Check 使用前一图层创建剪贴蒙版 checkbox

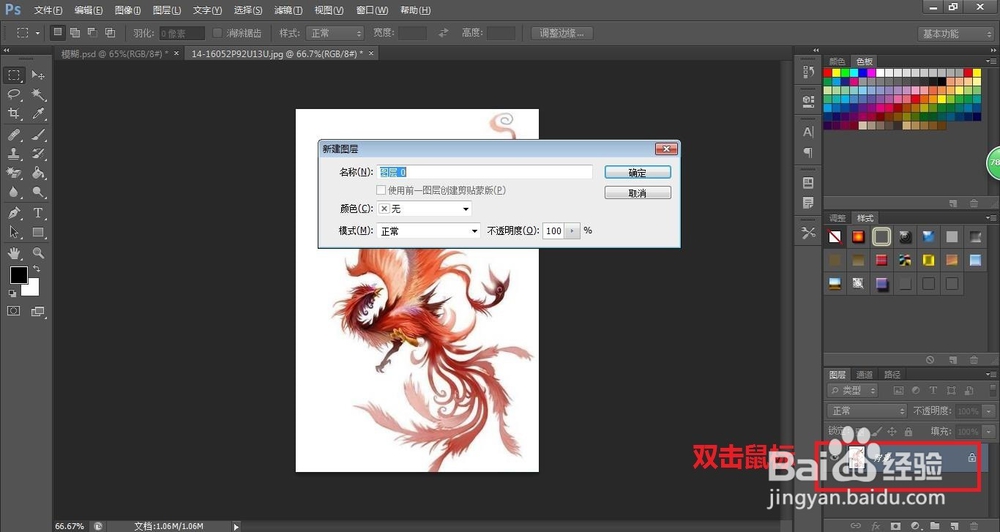(381, 190)
